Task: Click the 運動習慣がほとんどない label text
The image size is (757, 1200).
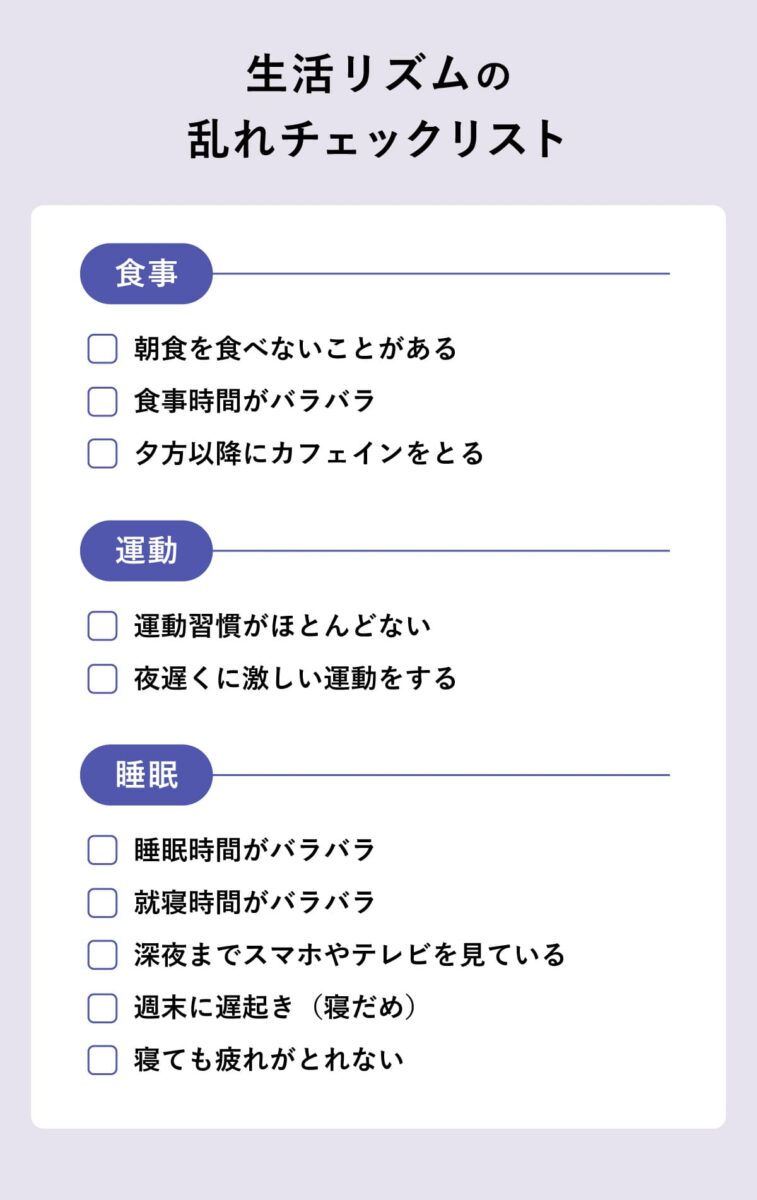Action: (282, 626)
